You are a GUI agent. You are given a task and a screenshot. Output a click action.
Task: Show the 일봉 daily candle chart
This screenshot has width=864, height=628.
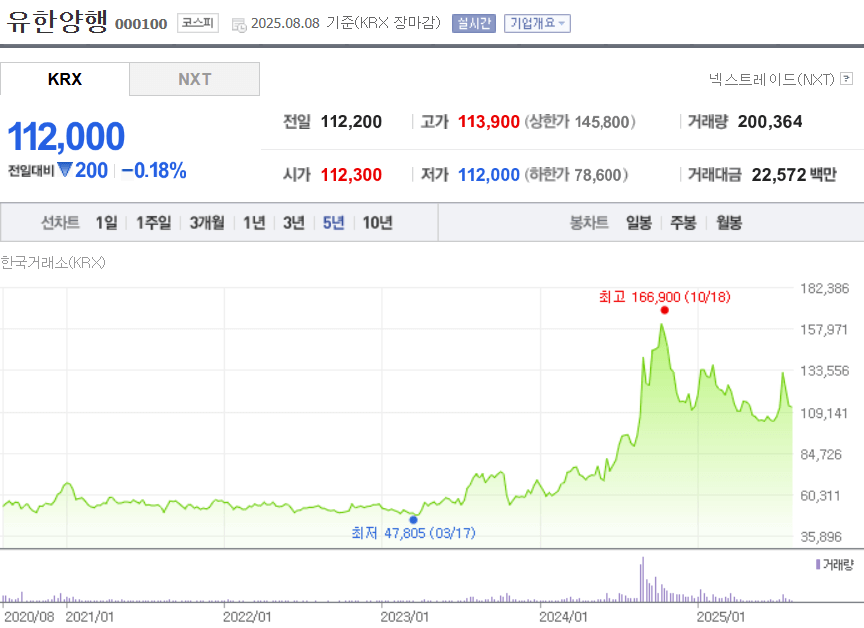pos(639,223)
